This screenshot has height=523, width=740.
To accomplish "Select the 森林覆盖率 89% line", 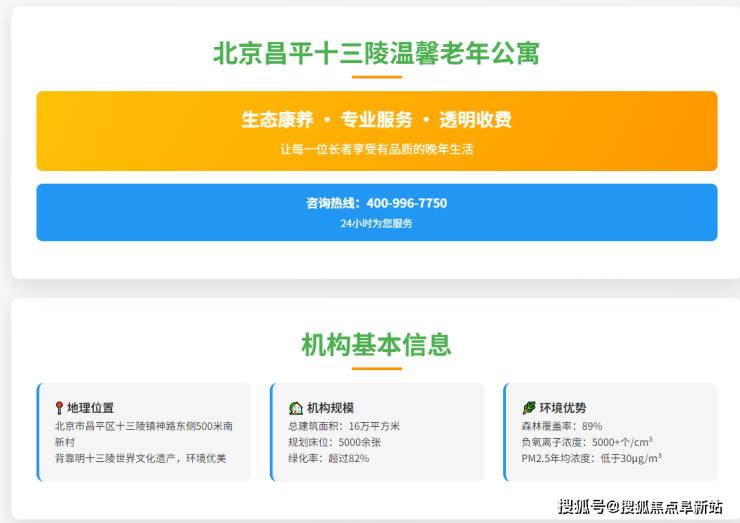I will pyautogui.click(x=561, y=426).
